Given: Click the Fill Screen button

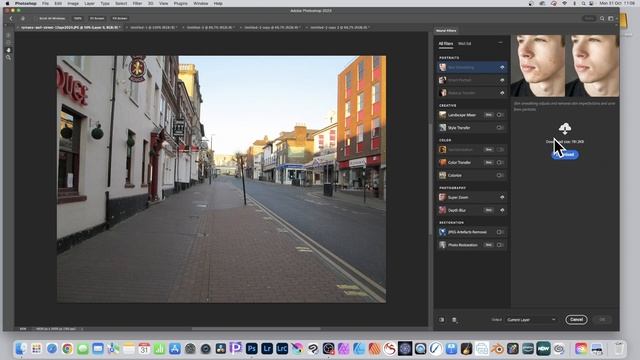Looking at the screenshot, I should (x=120, y=18).
